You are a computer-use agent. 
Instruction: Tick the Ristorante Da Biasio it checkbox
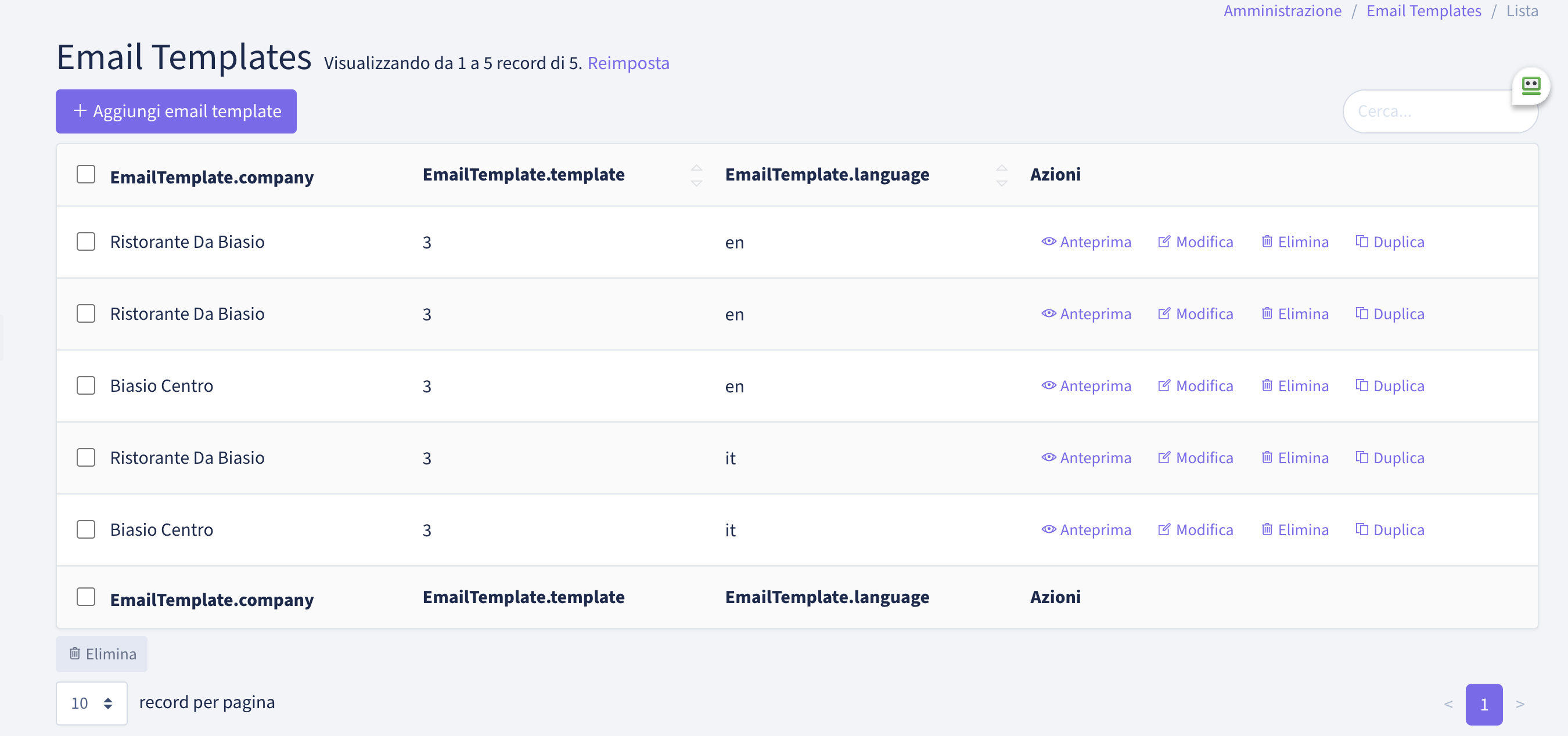click(86, 457)
